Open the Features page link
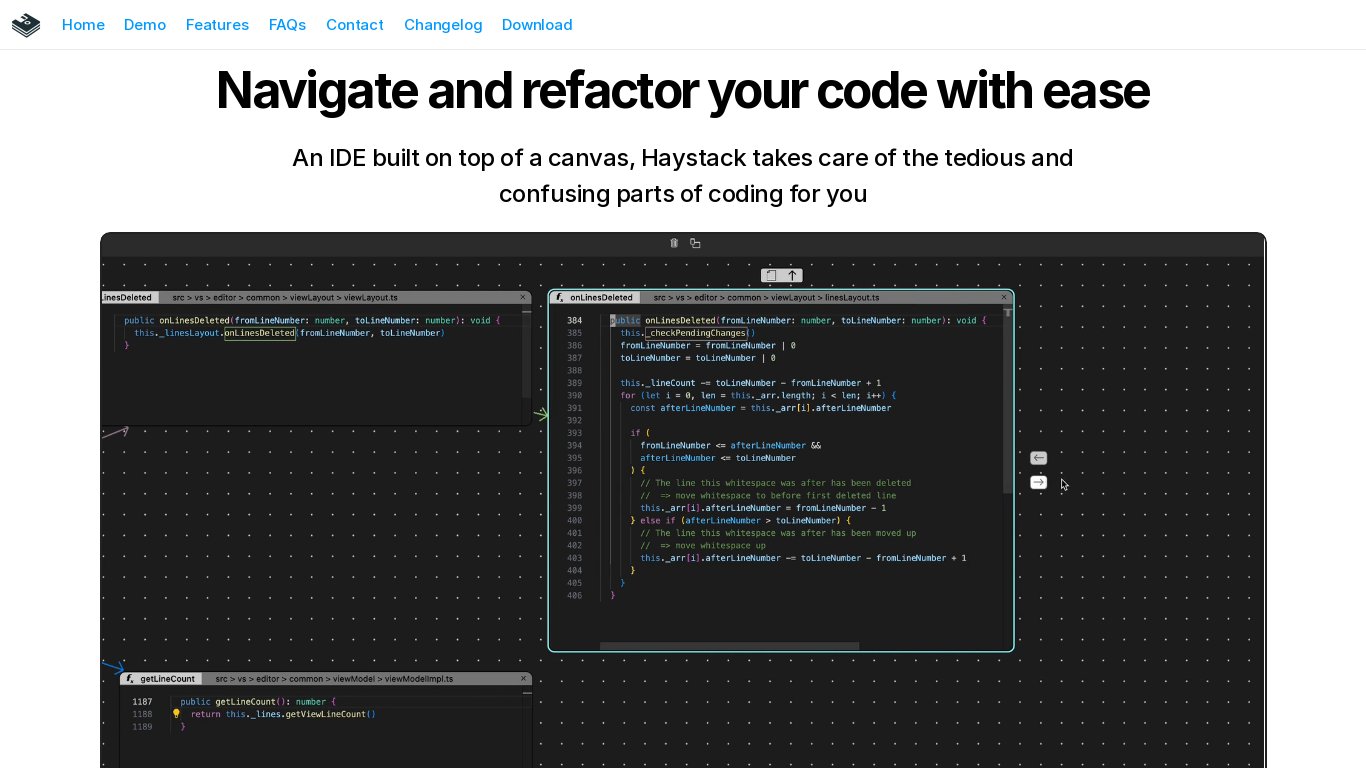Screen dimensions: 1366x768 217,25
